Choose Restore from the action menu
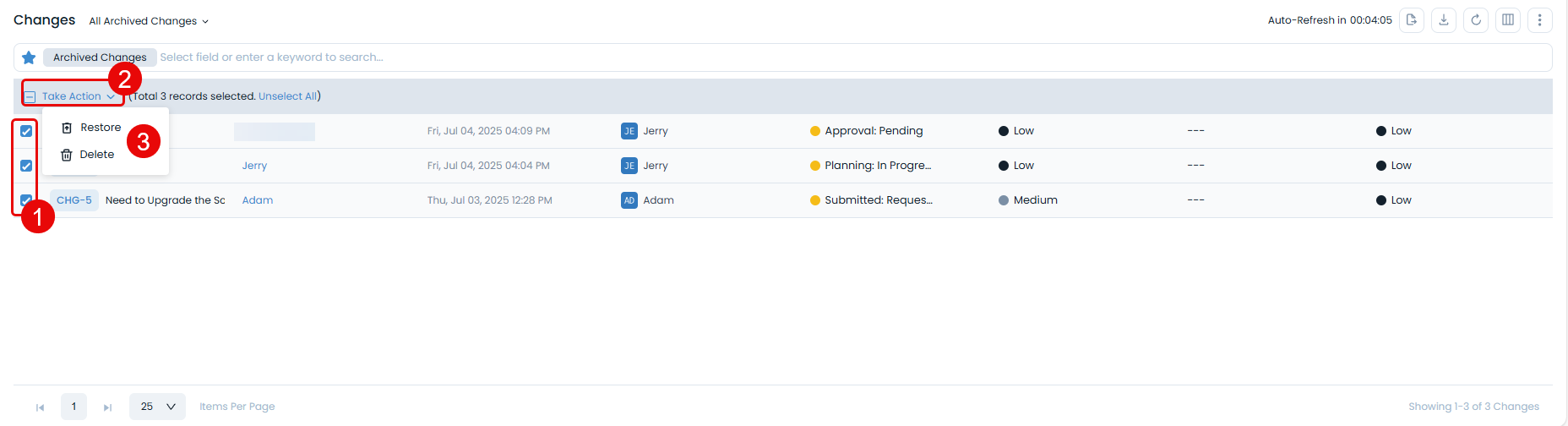The width and height of the screenshot is (1568, 426). tap(100, 128)
